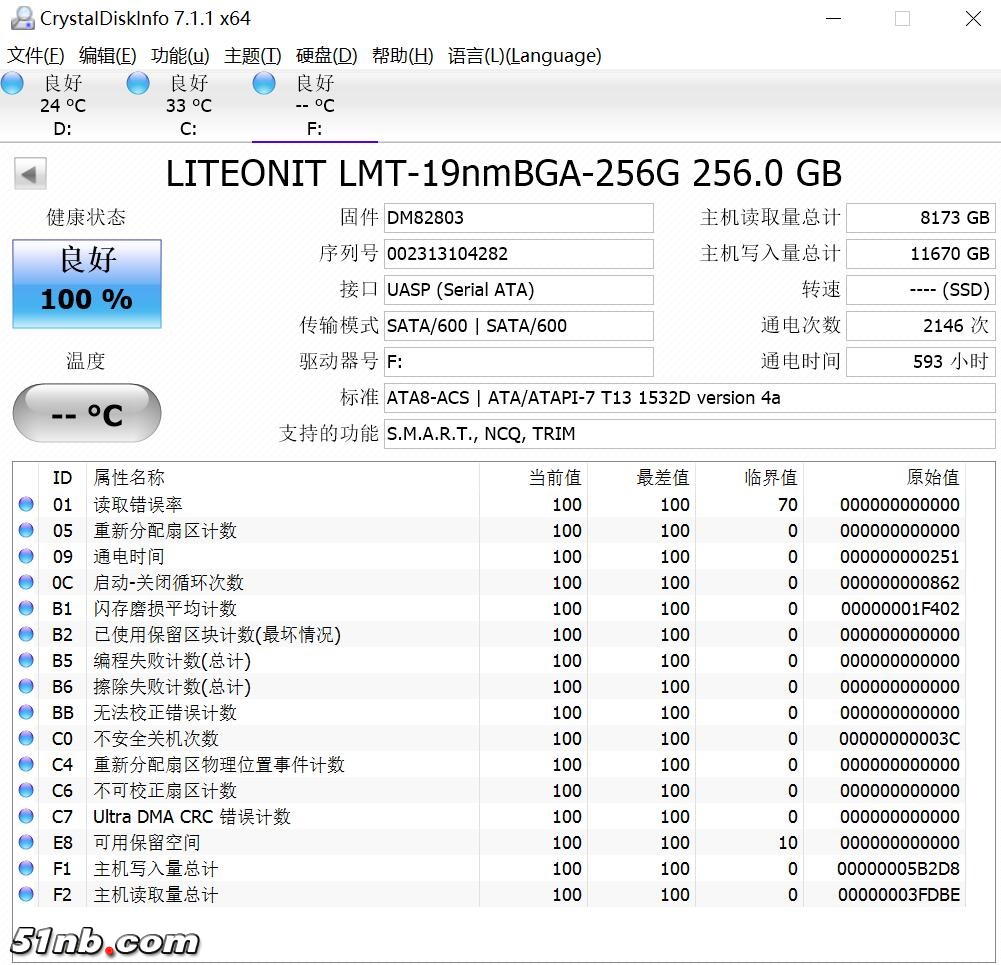Click status orb for 01 读取错误率
Screen dimensions: 1001x965
point(26,504)
